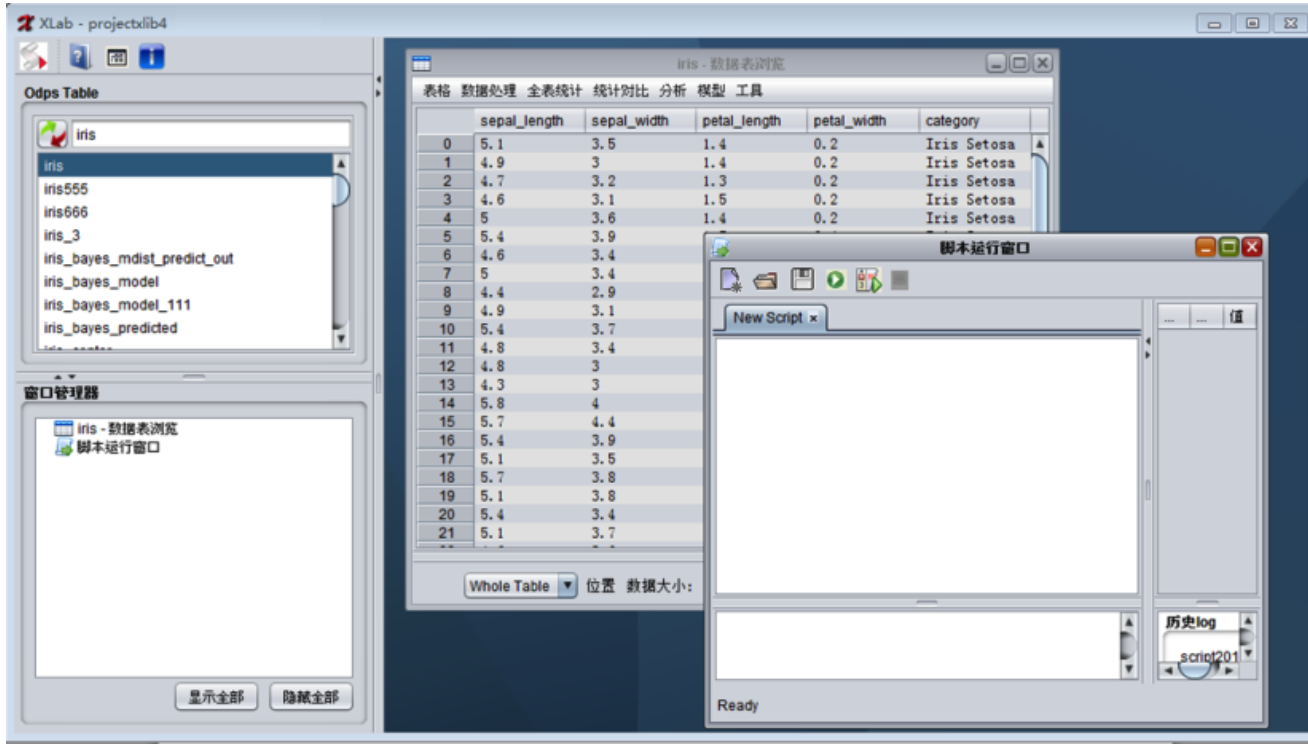Click the sepal_length column header
Viewport: 1308px width, 754px height.
tap(529, 120)
